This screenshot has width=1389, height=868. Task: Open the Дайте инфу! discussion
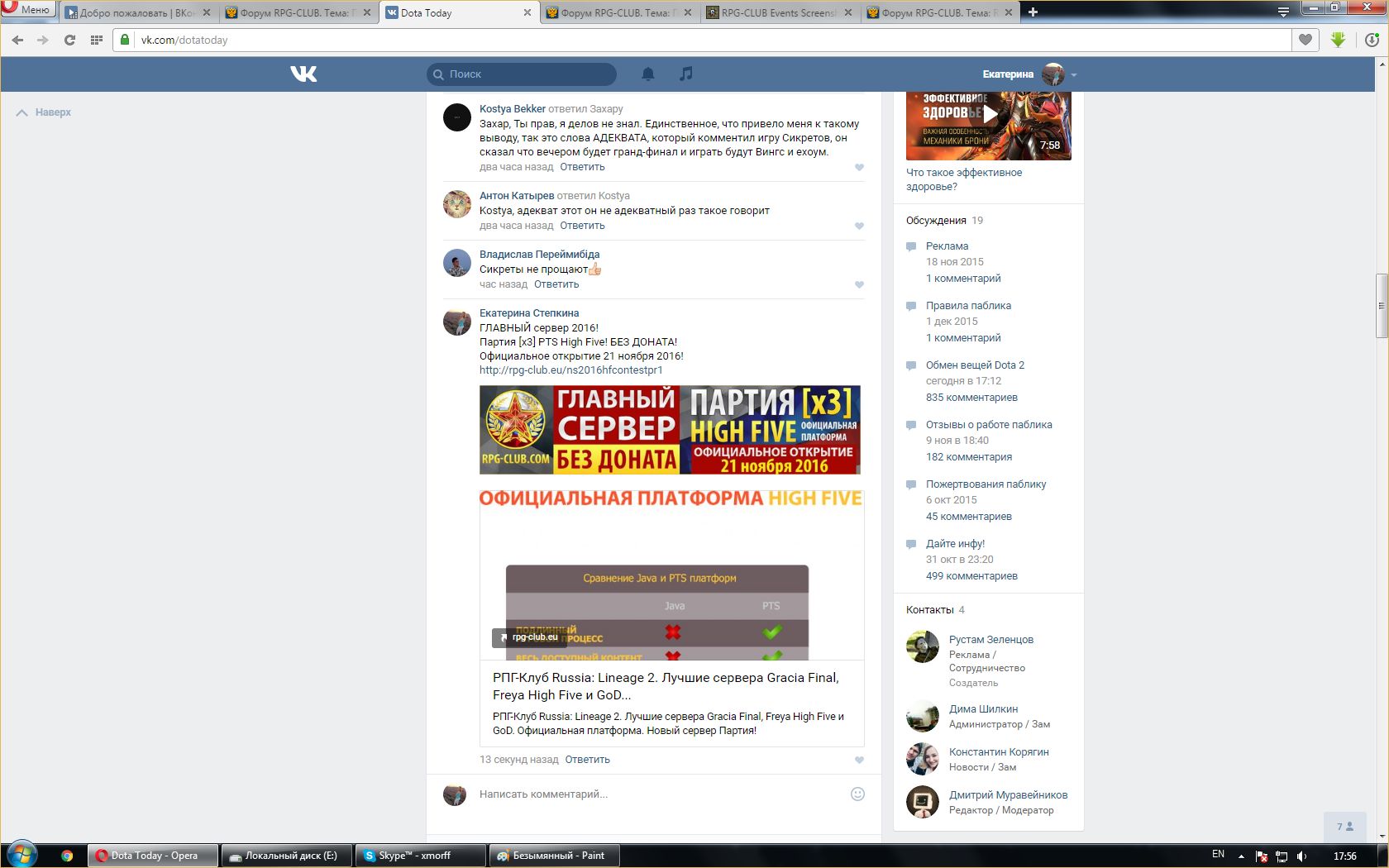coord(955,544)
